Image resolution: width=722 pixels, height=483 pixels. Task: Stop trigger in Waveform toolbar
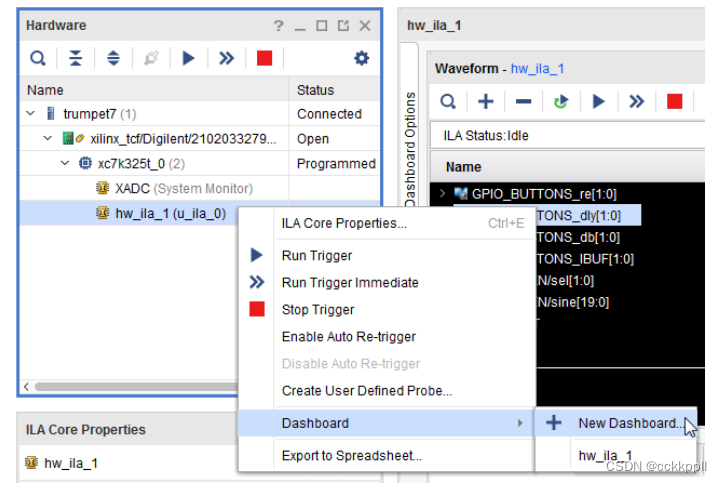click(675, 101)
